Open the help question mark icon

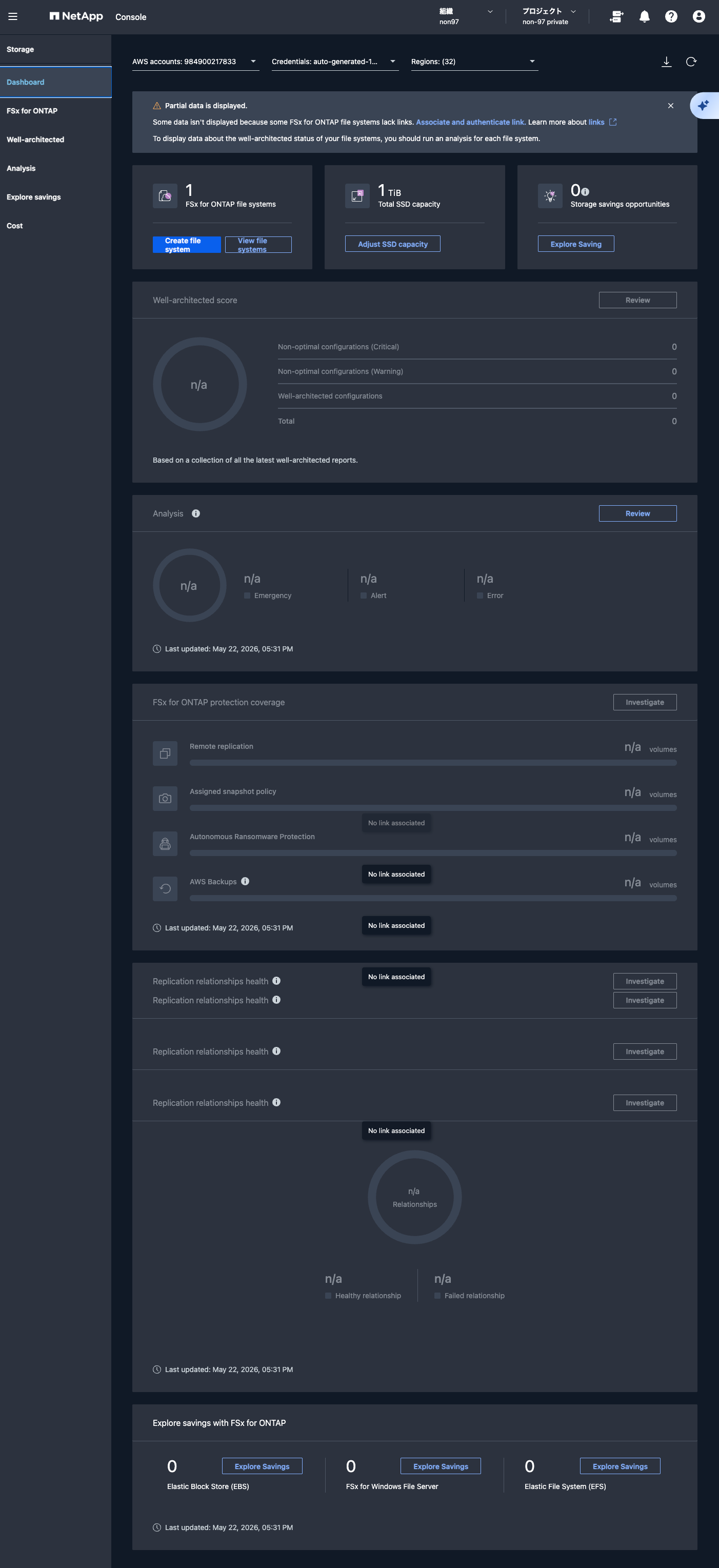point(671,16)
